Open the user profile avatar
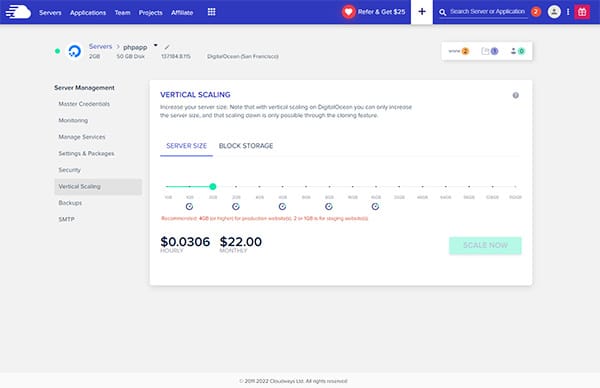The width and height of the screenshot is (600, 388). [x=554, y=12]
